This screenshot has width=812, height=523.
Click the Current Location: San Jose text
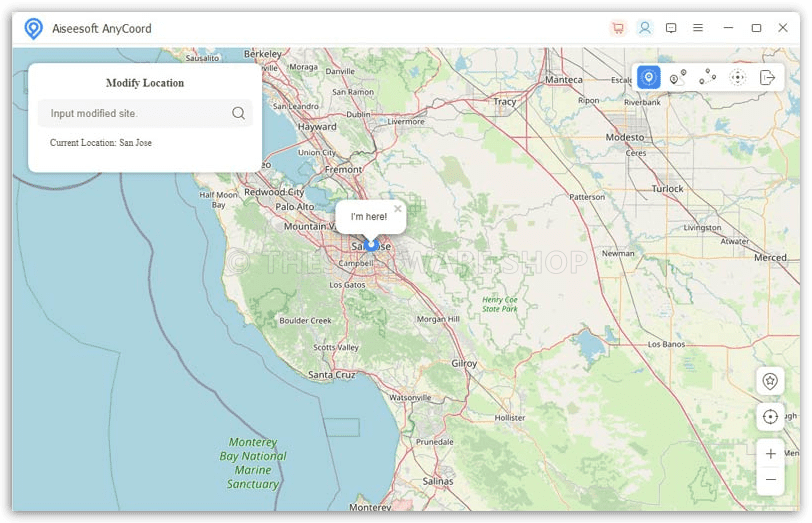[x=101, y=143]
